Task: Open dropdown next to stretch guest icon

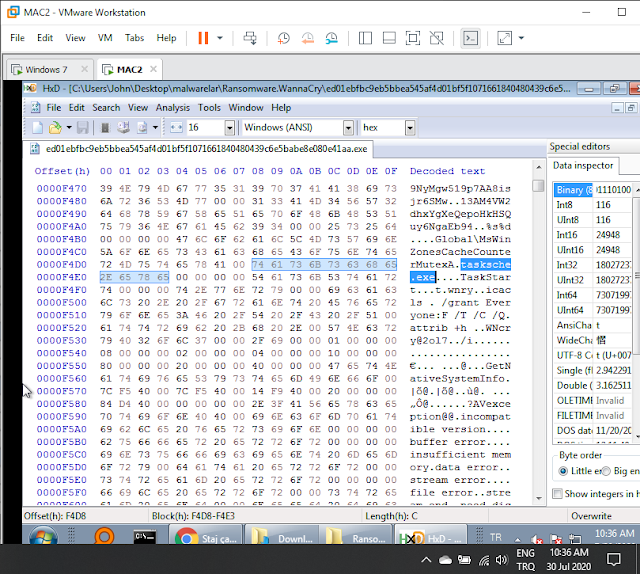Action: coord(521,38)
